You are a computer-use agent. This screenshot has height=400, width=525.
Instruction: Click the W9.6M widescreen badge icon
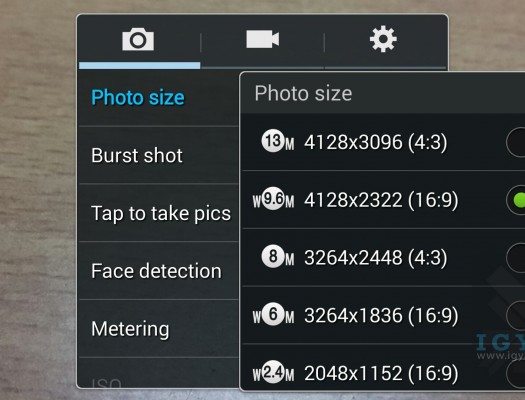click(x=273, y=199)
